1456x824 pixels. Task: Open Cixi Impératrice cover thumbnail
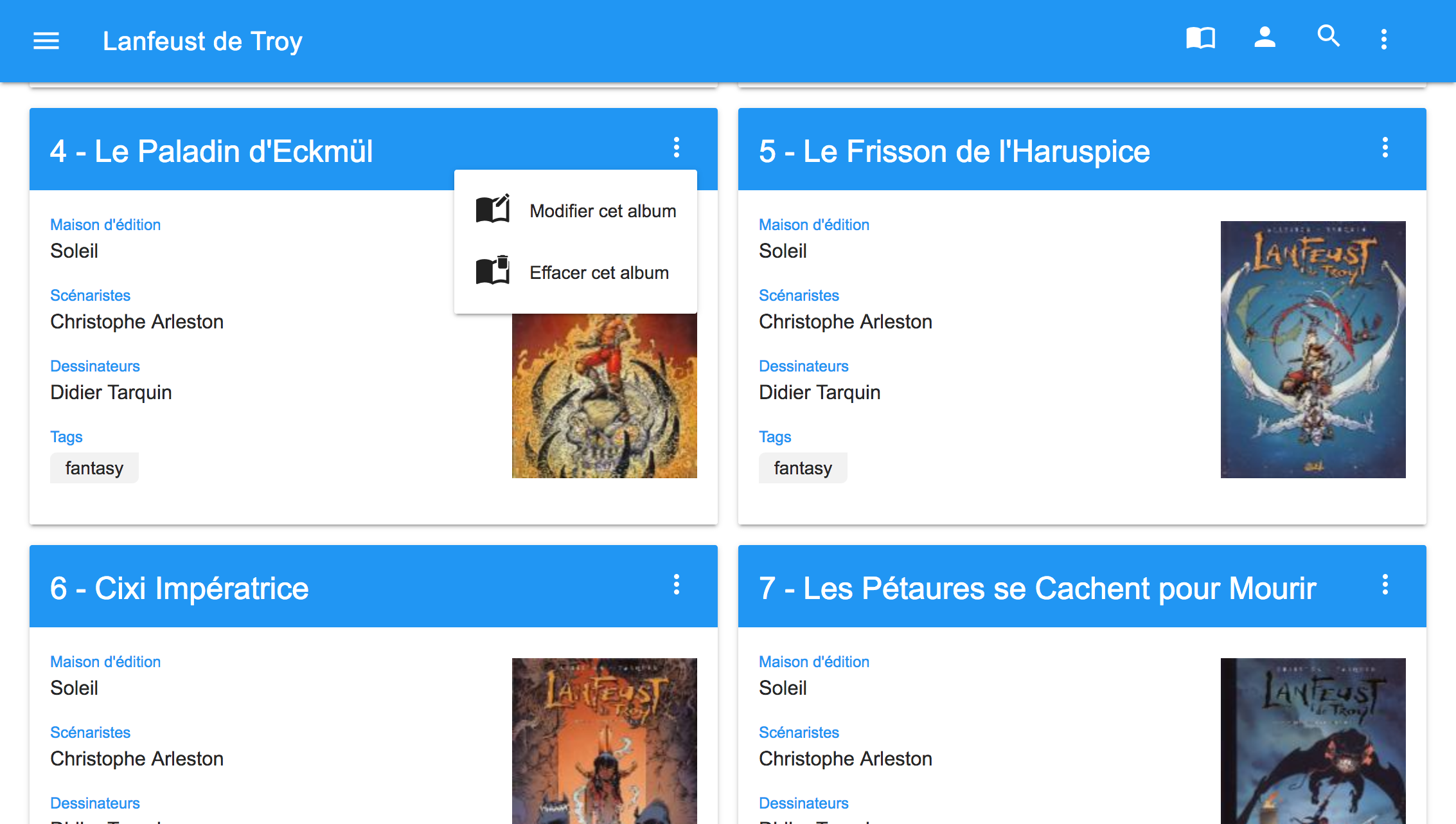coord(605,741)
